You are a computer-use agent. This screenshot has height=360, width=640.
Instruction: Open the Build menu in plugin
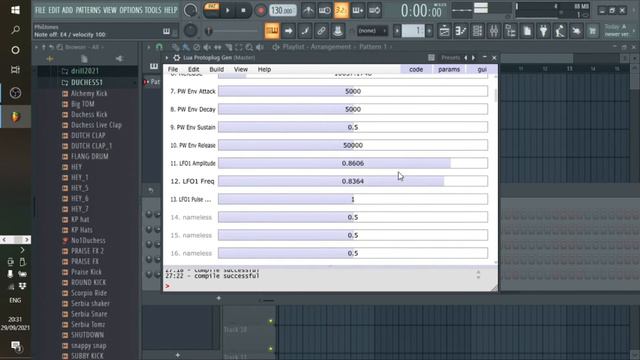click(216, 69)
